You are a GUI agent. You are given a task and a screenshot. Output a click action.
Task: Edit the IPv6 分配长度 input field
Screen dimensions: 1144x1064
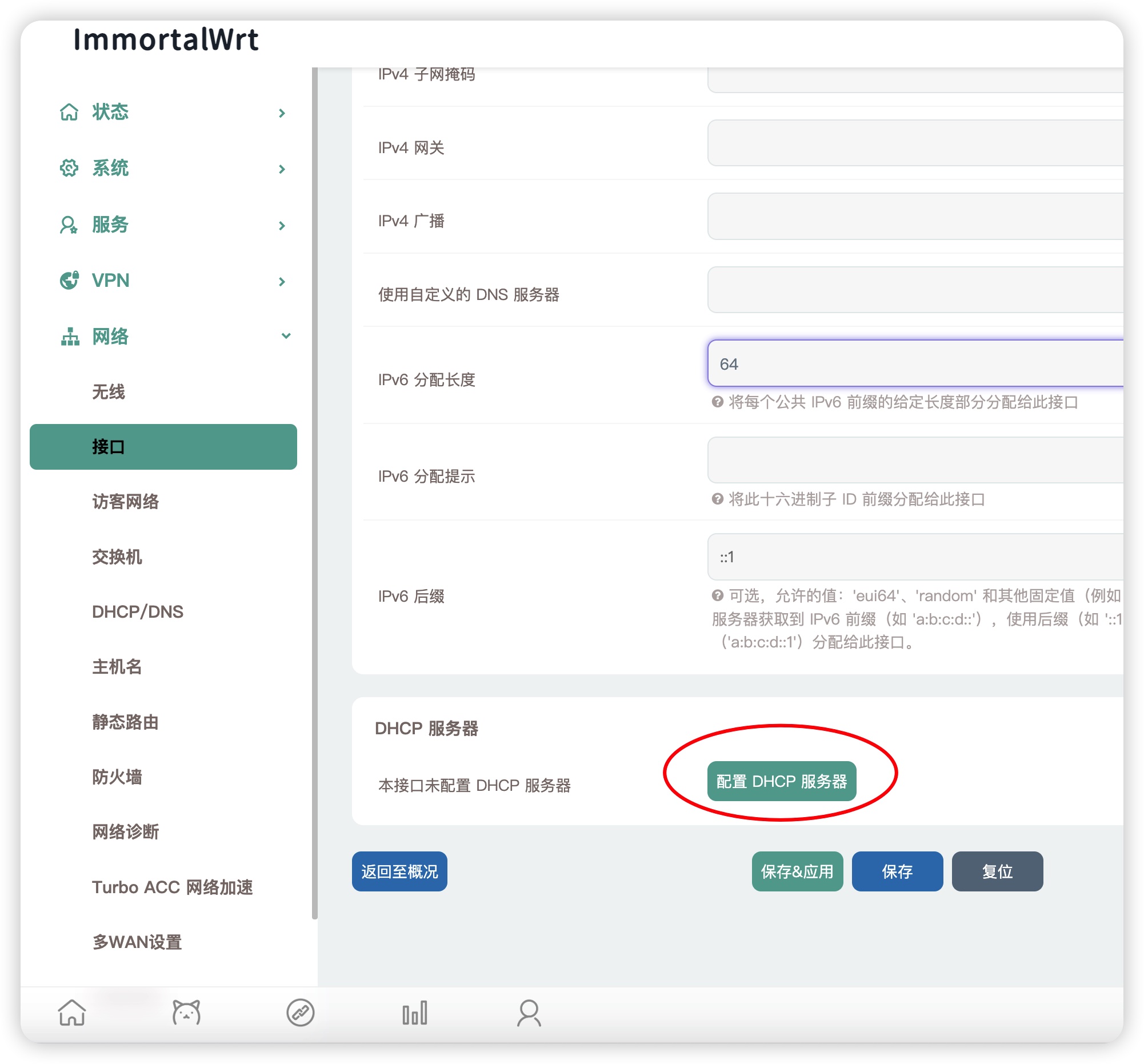coord(915,363)
